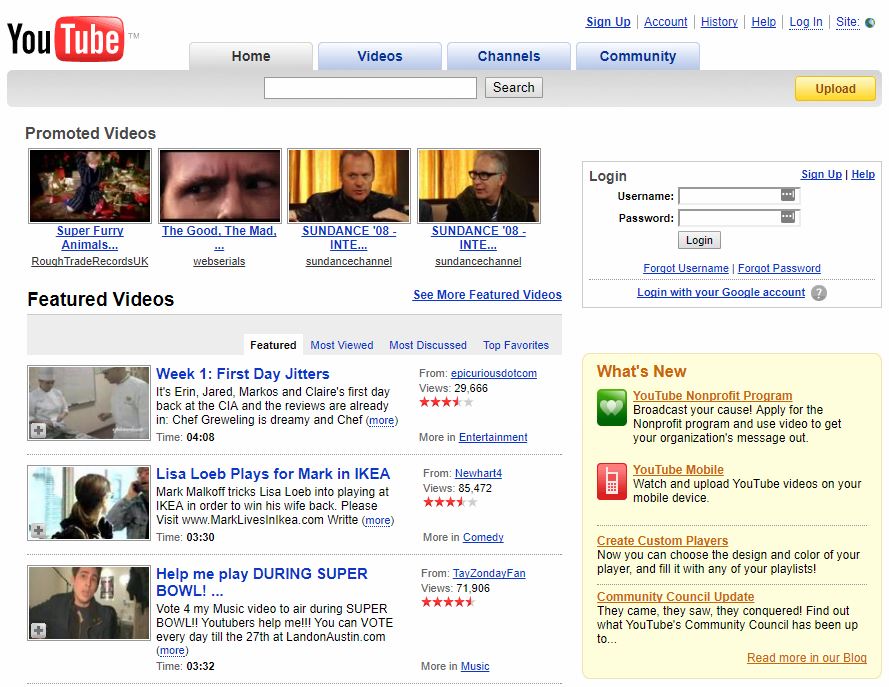The width and height of the screenshot is (889, 687).
Task: Select the Featured videos filter tab
Action: pyautogui.click(x=273, y=345)
